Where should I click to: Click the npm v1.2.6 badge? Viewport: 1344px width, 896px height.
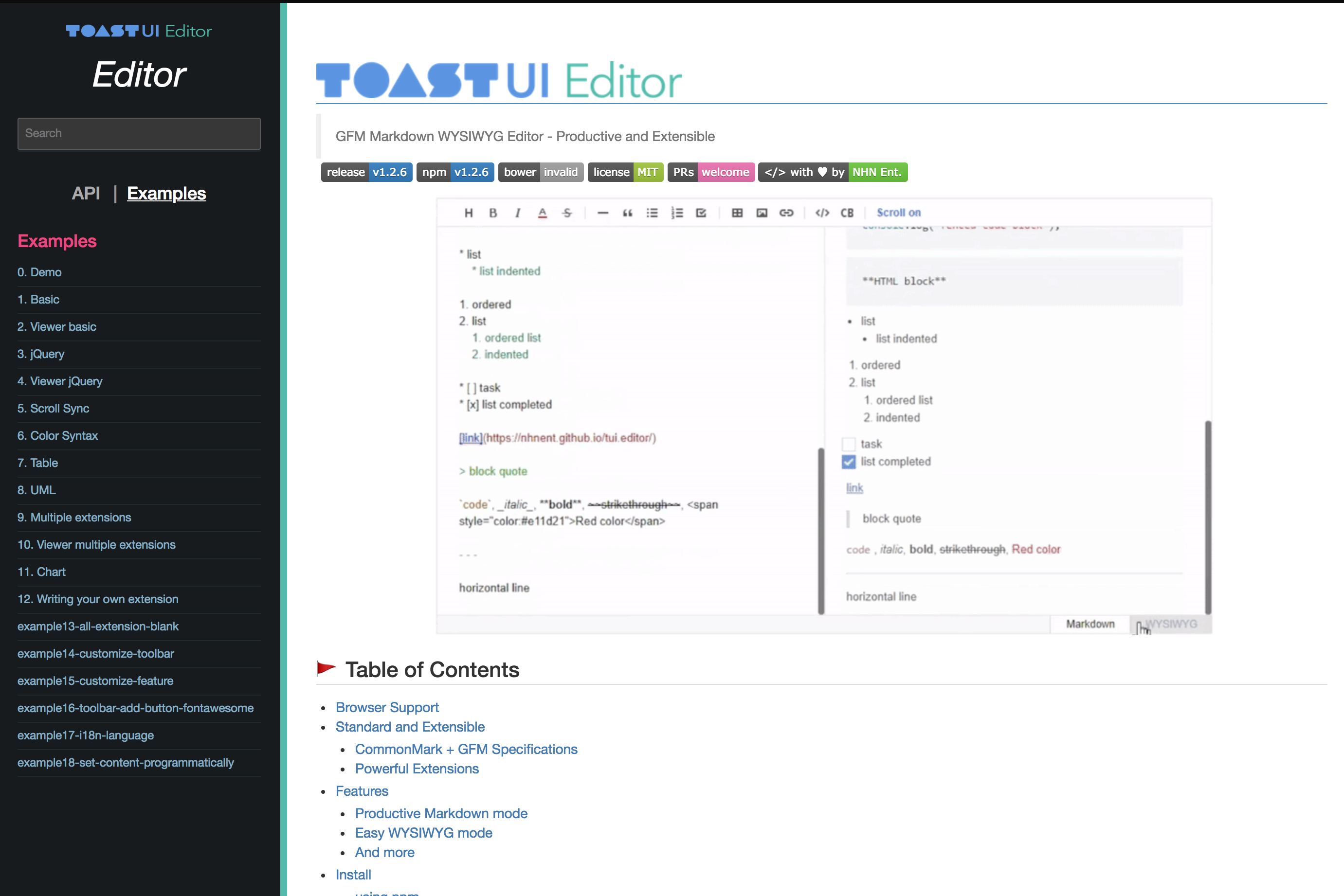pos(455,172)
